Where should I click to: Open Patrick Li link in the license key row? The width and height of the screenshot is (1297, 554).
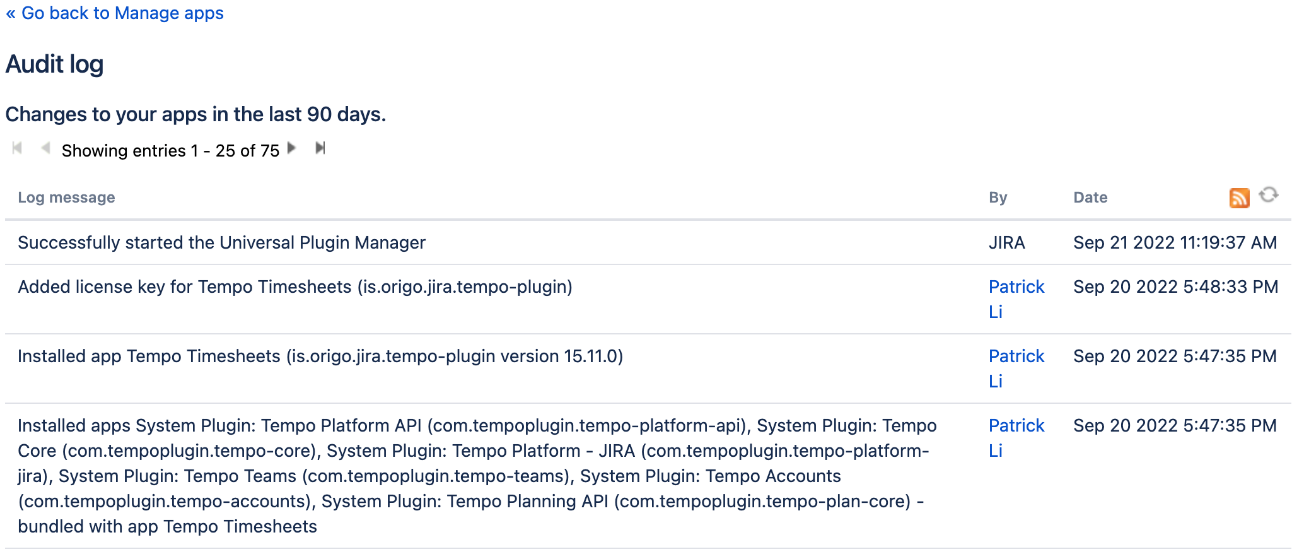[1016, 299]
